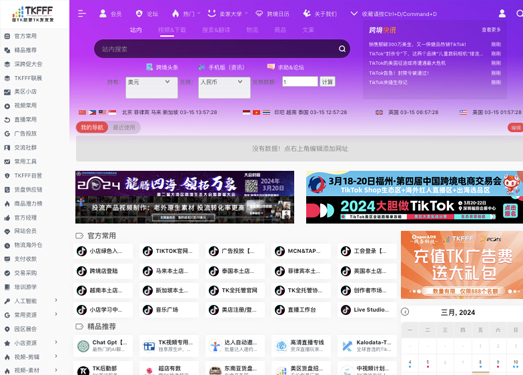This screenshot has height=375, width=523.
Task: Open the 会员 member menu item
Action: point(110,14)
